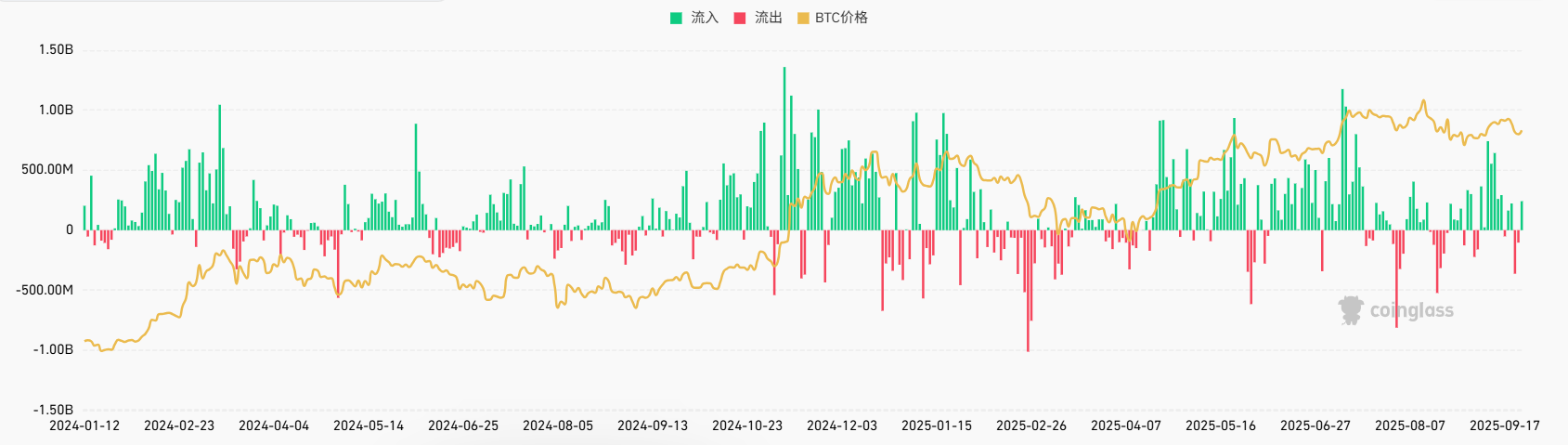Toggle the BTC价格 line legend label
This screenshot has width=1568, height=445.
[x=841, y=18]
